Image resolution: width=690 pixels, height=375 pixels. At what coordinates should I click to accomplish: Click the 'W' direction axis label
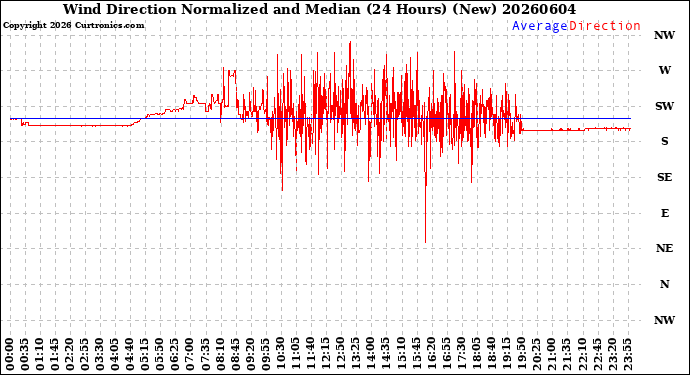[x=664, y=70]
